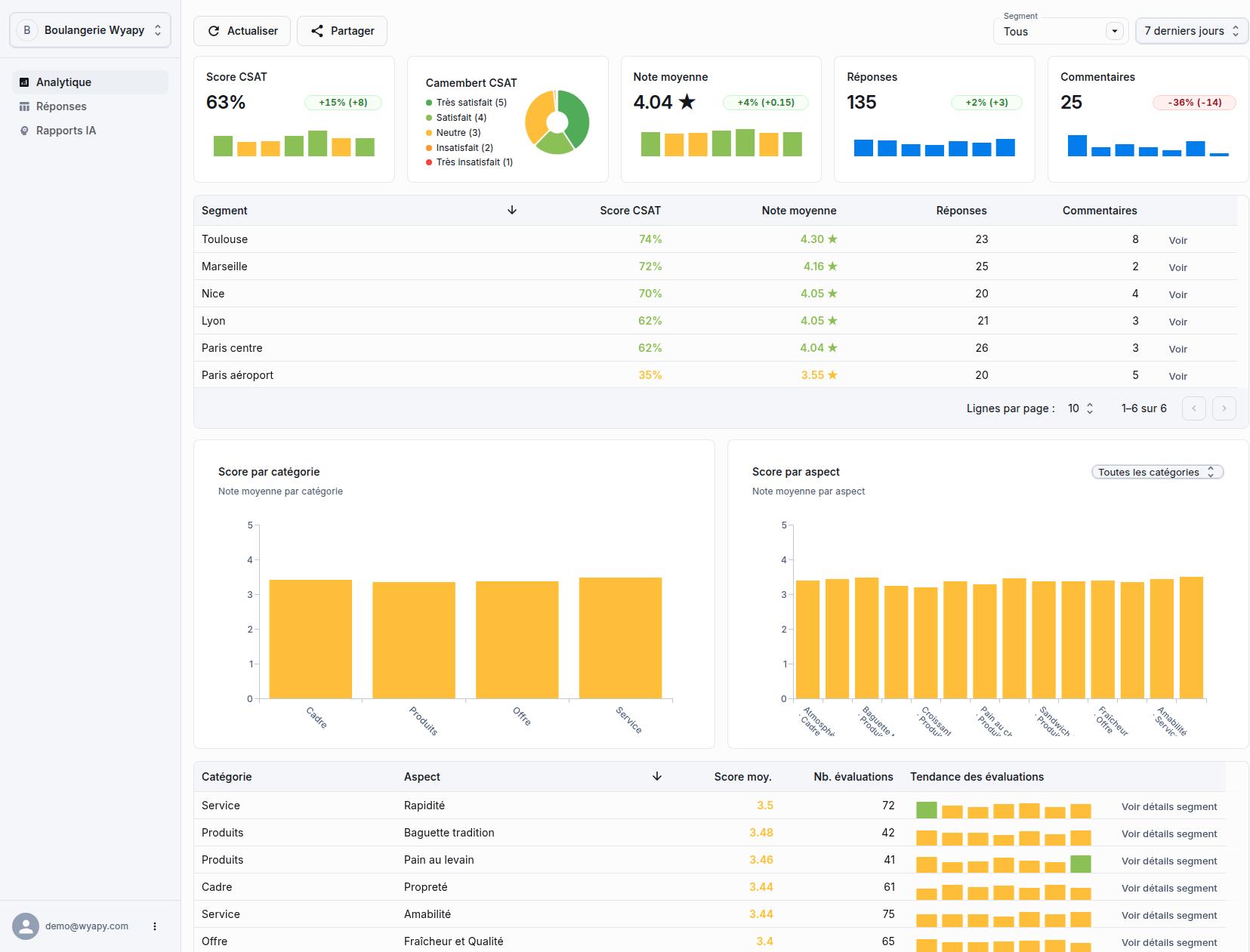Click the Segment column sort arrow

point(512,211)
